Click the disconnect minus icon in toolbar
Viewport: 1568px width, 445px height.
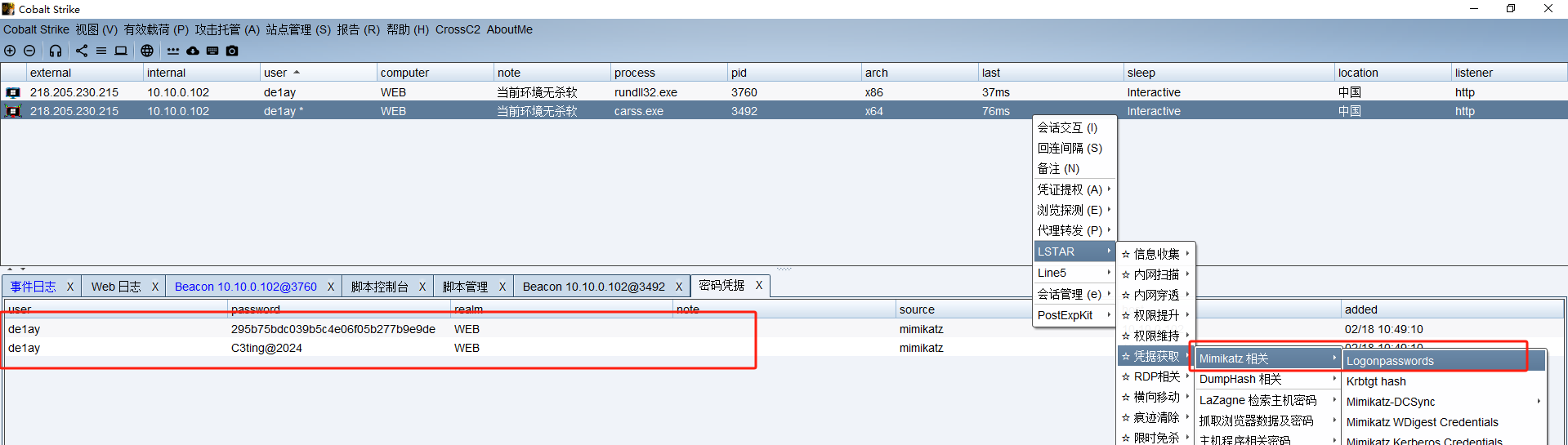point(29,51)
